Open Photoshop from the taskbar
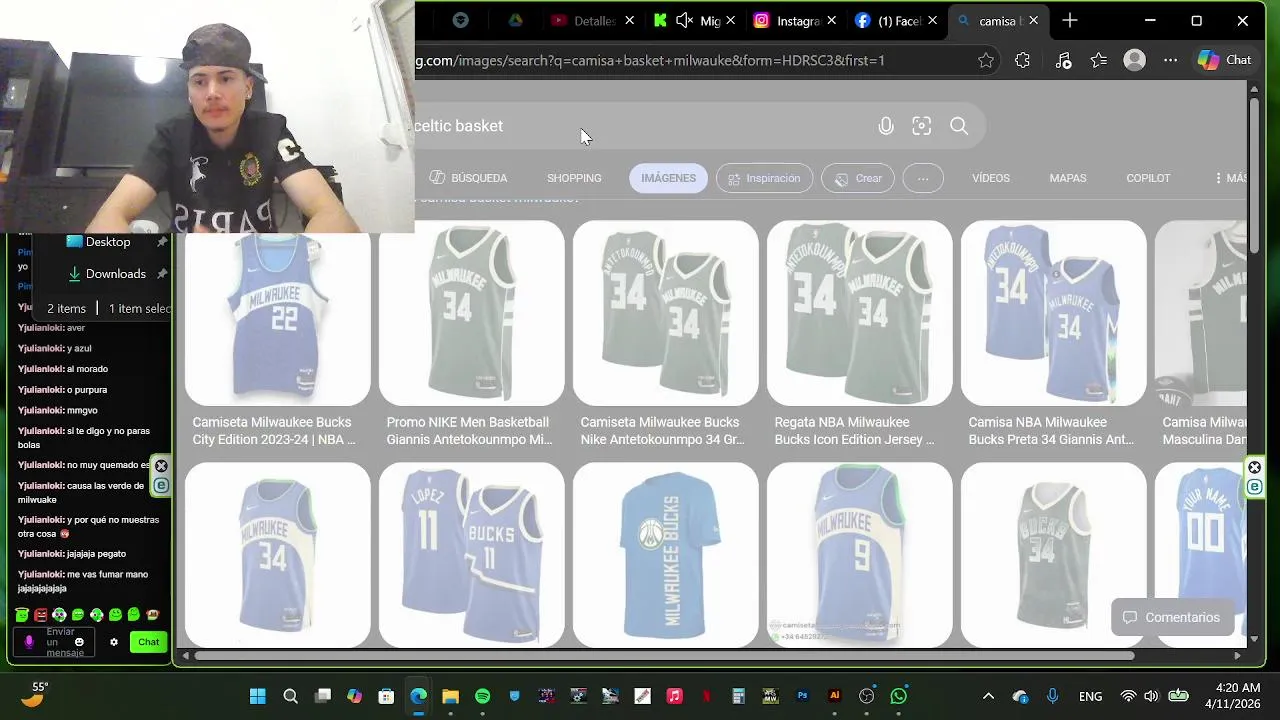The image size is (1280, 720). 802,696
